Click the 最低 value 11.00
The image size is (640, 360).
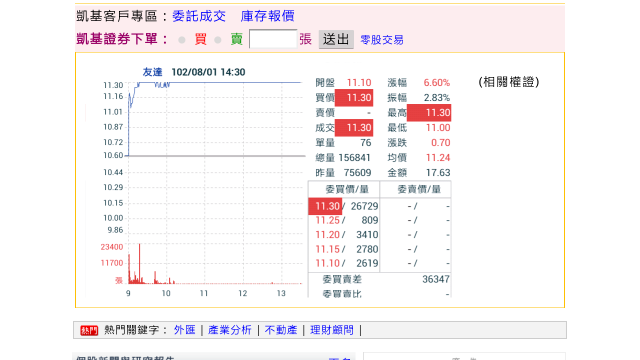(438, 128)
